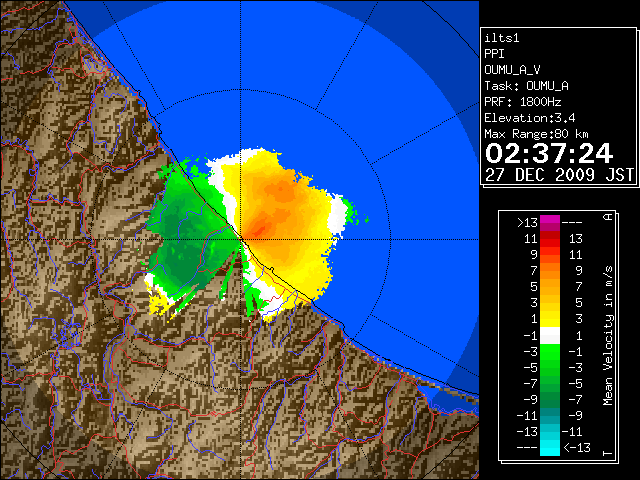Pick the white zero-velocity band on the scale
This screenshot has height=480, width=640.
[x=550, y=335]
